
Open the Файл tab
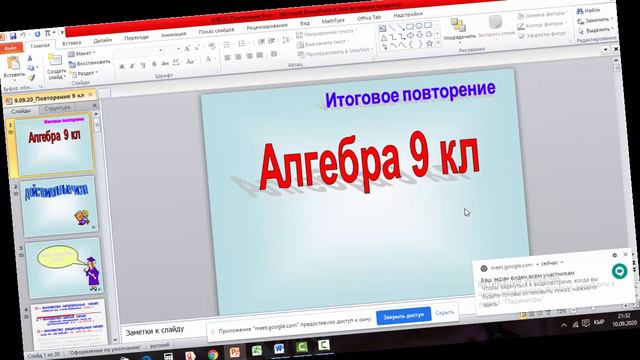pos(11,48)
